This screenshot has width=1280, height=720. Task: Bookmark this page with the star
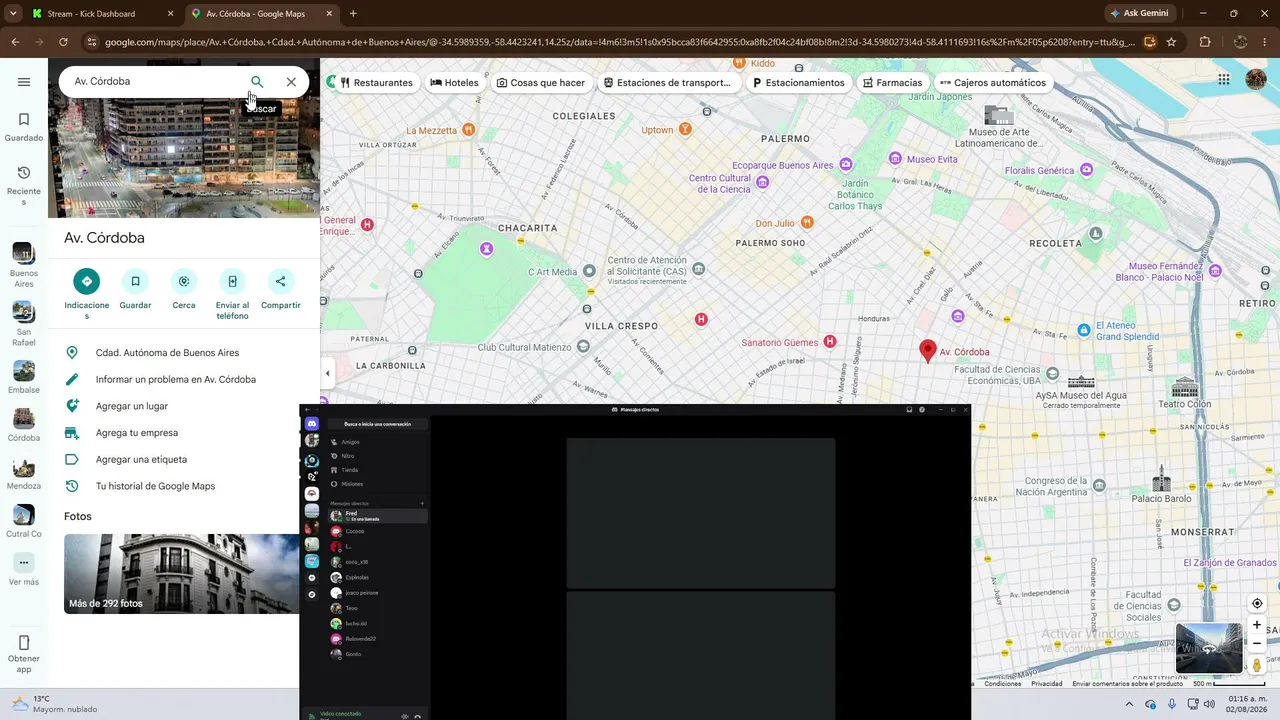(x=1171, y=42)
